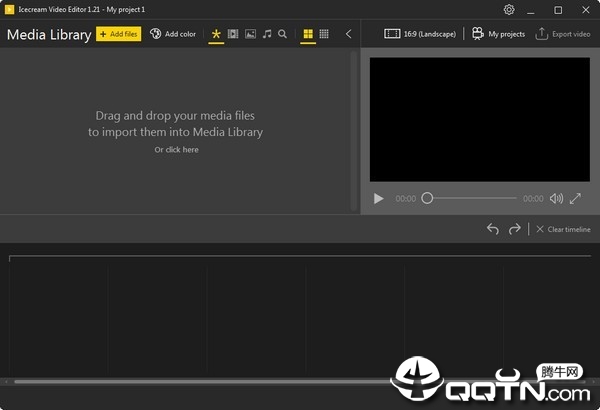Click the Icecream Video Editor app icon
Viewport: 600px width, 410px height.
(x=10, y=10)
